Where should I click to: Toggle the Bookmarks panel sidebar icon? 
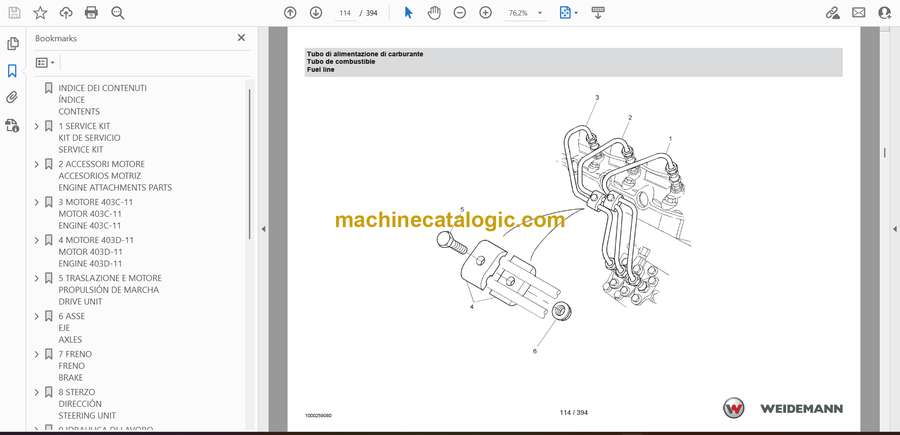(x=13, y=71)
